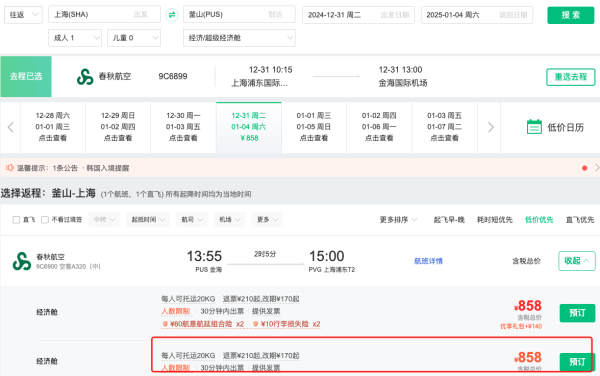Click the 2024-12-31 departure date field
This screenshot has width=600, height=376.
pyautogui.click(x=358, y=15)
